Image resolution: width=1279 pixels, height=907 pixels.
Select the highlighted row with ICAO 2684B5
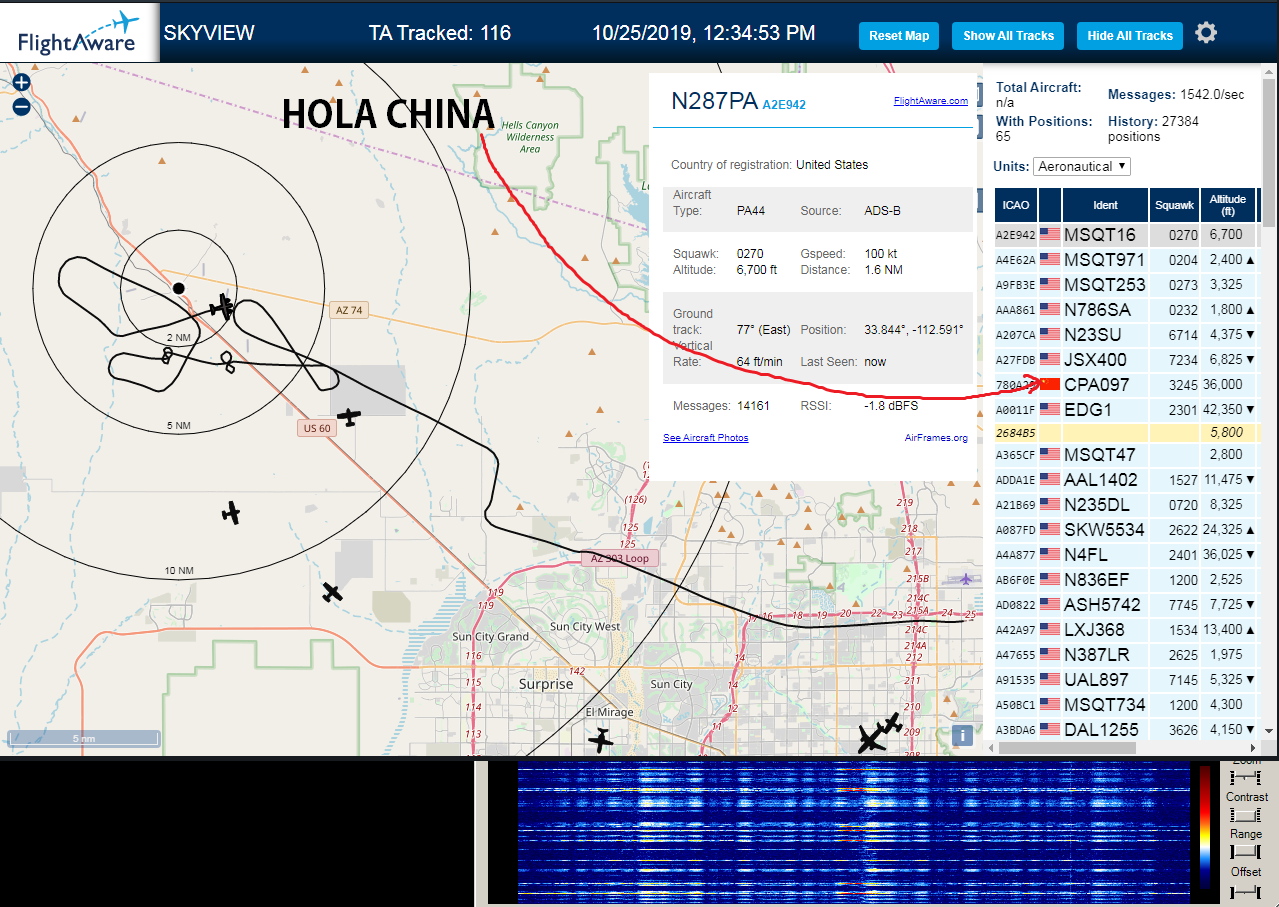click(1127, 432)
